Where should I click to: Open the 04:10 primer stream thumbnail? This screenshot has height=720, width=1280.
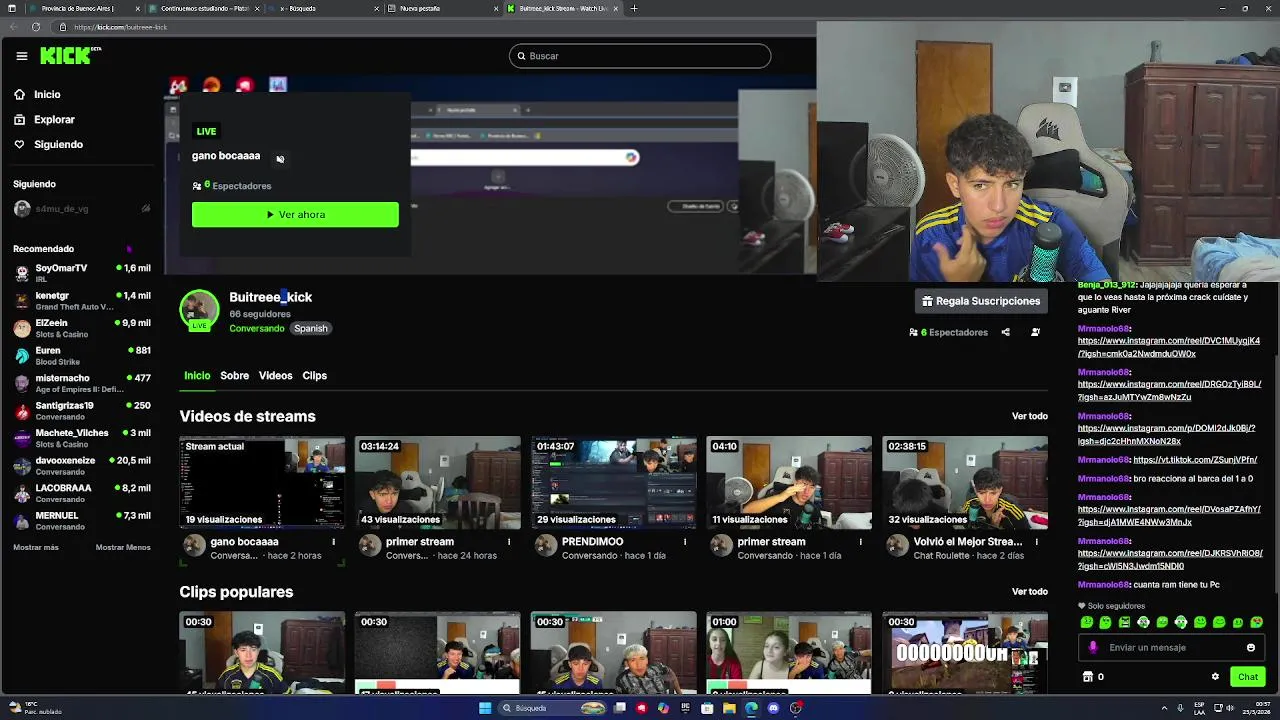[x=789, y=482]
